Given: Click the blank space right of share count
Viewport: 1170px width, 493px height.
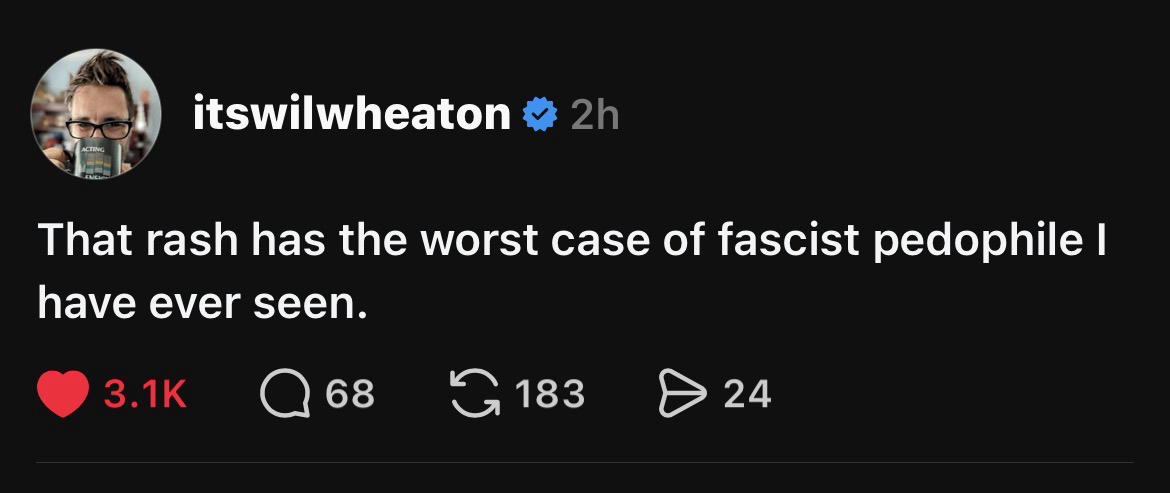Looking at the screenshot, I should (x=950, y=394).
